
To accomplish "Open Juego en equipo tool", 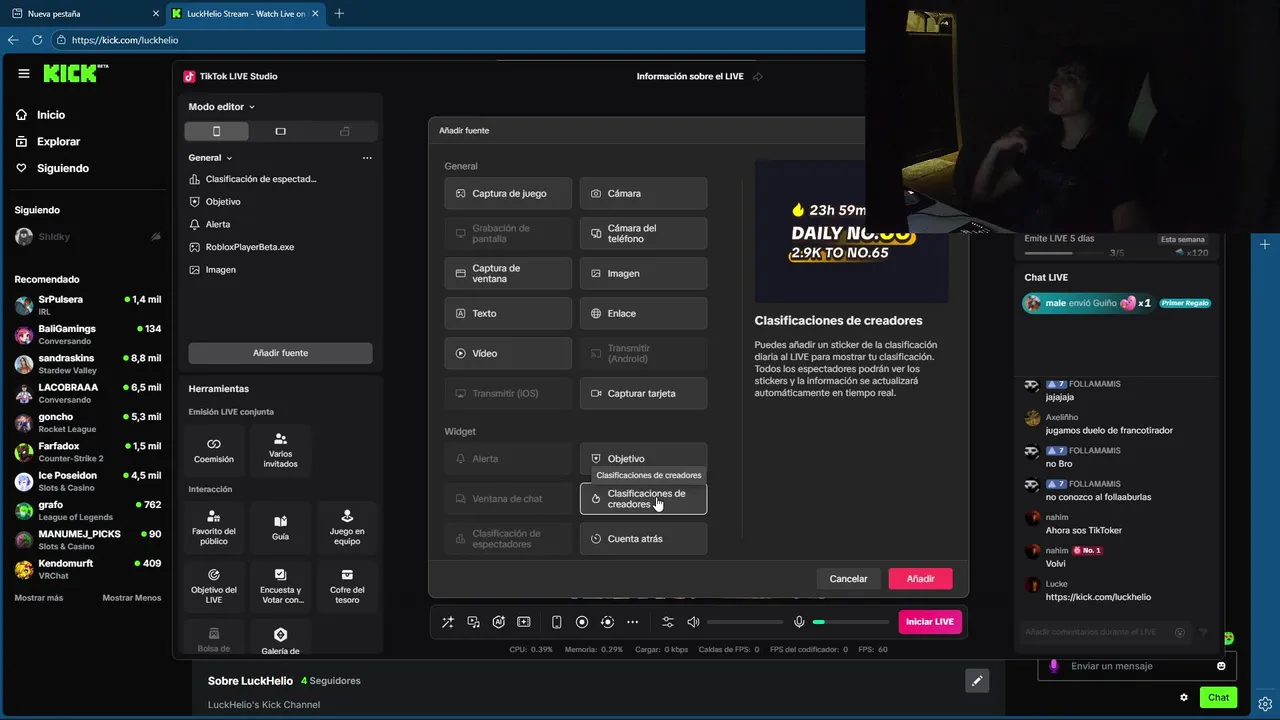I will [347, 527].
